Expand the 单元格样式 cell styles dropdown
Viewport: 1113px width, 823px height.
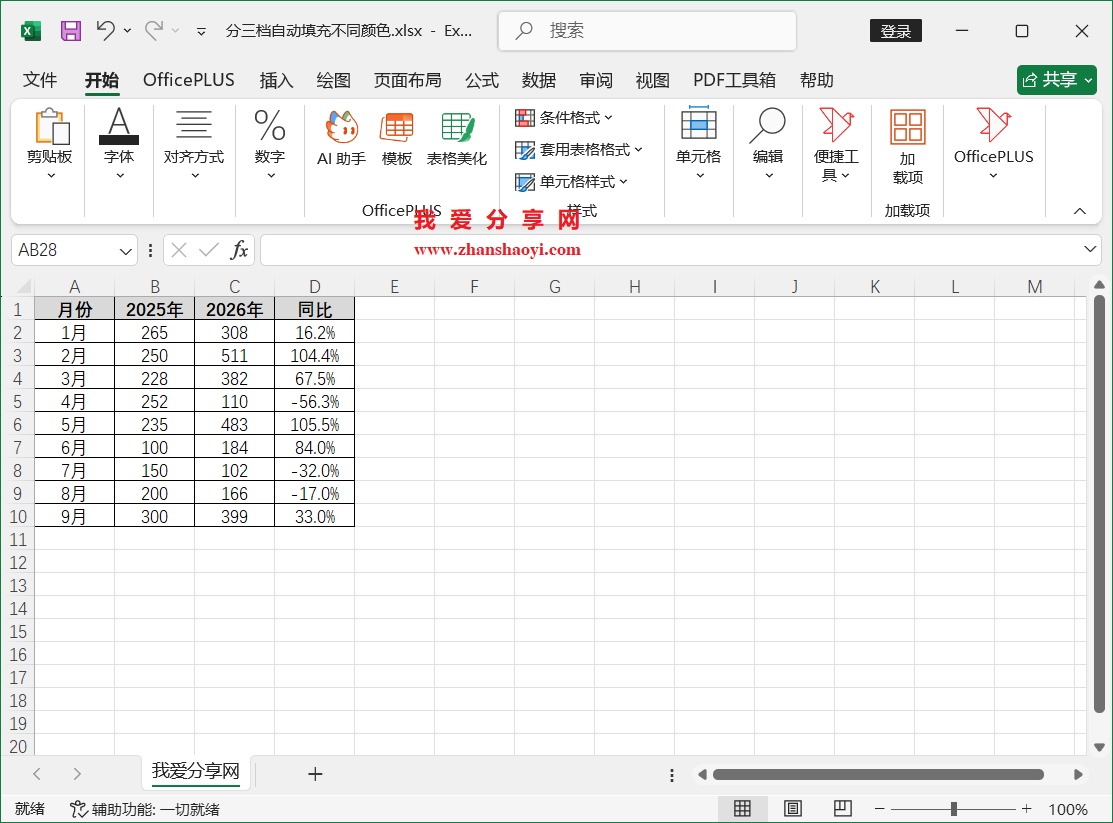623,181
